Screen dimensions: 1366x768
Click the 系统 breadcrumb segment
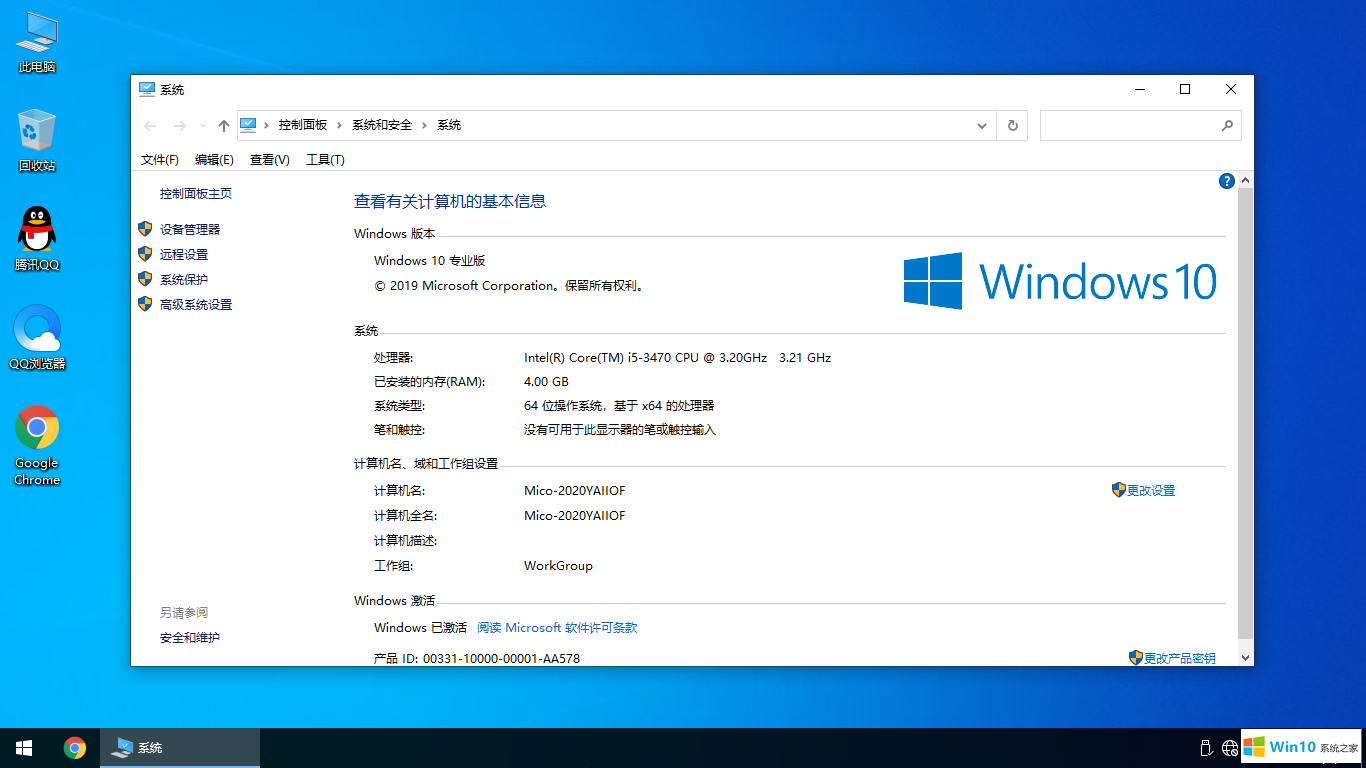tap(449, 125)
